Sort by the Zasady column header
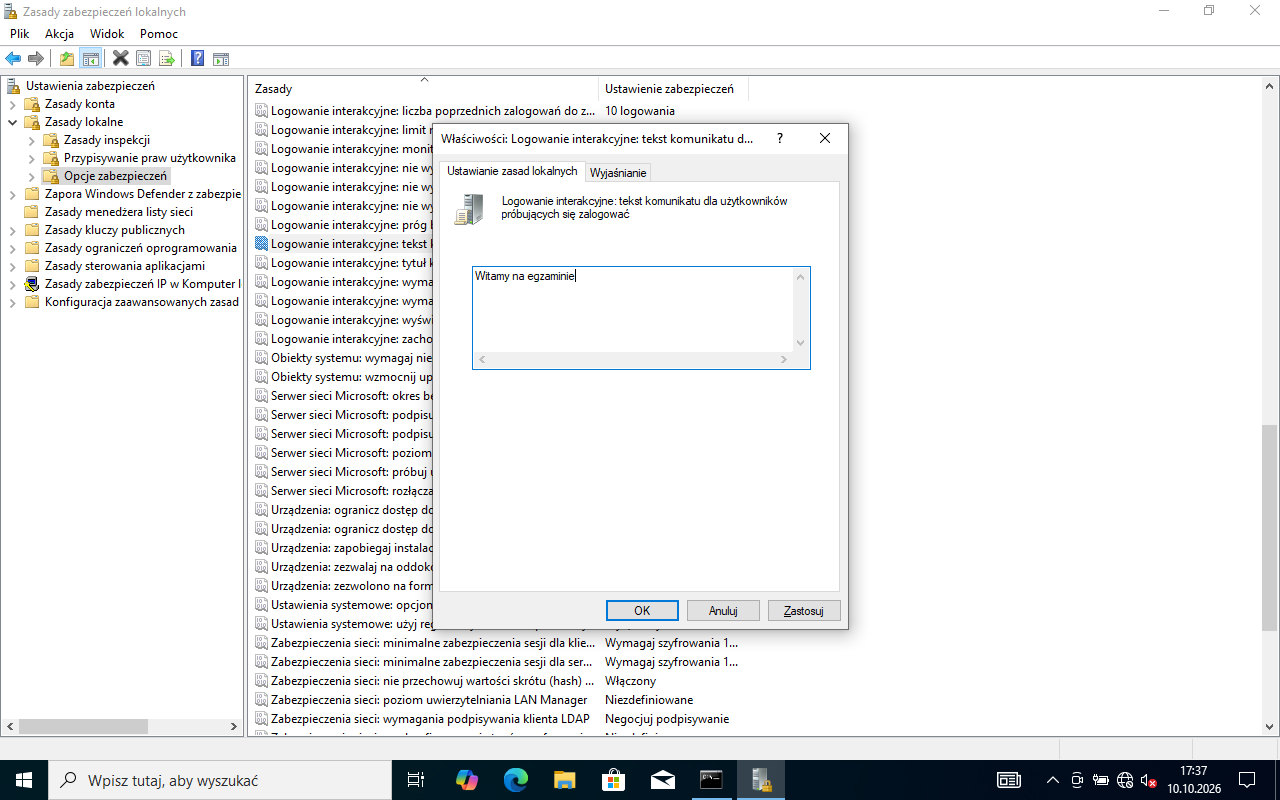The height and width of the screenshot is (800, 1280). pyautogui.click(x=423, y=89)
